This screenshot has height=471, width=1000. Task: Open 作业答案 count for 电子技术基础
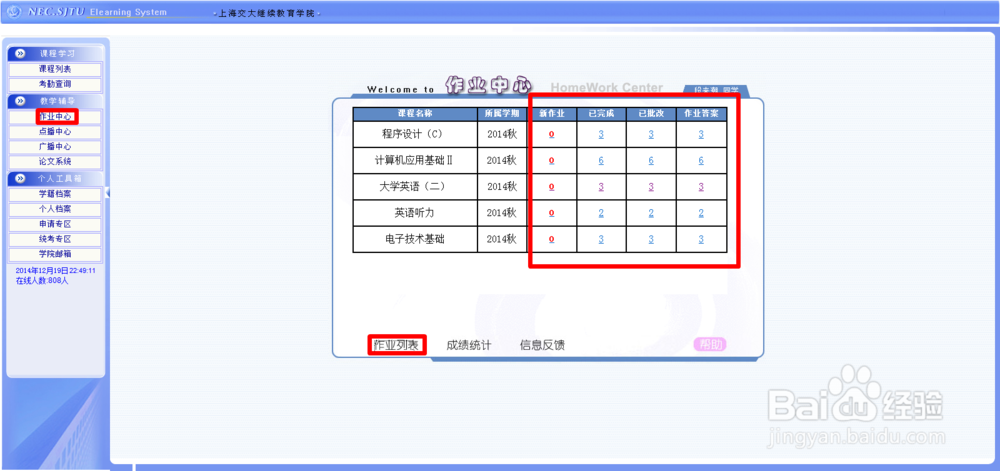pos(701,239)
